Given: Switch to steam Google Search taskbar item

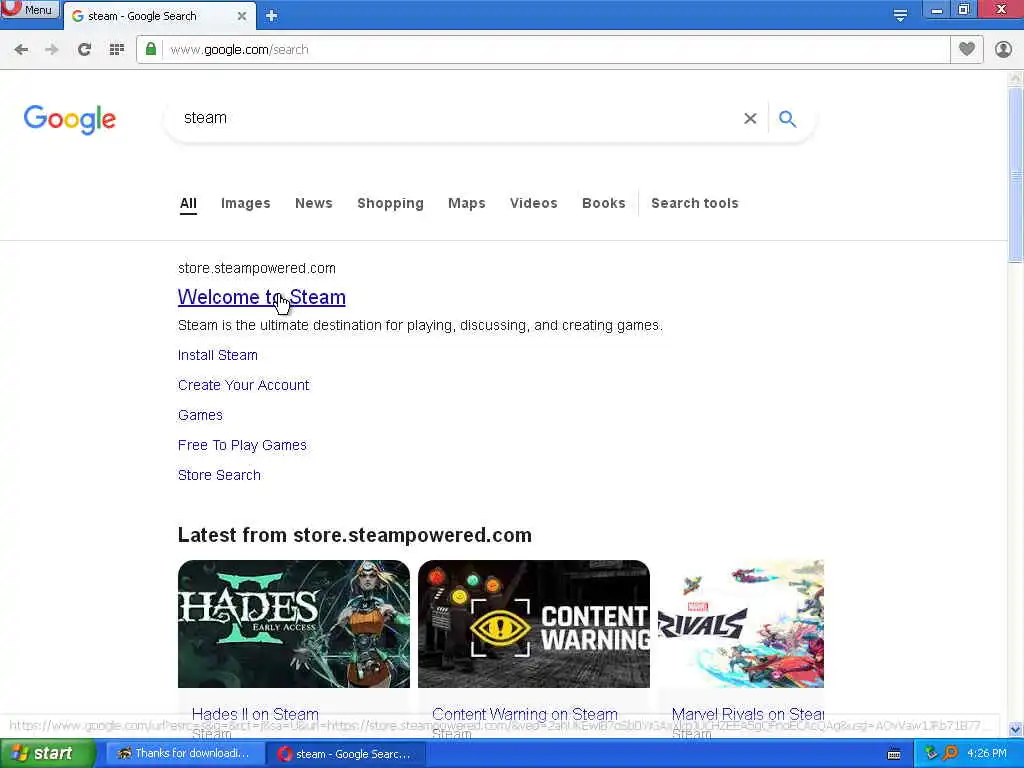Looking at the screenshot, I should click(347, 754).
